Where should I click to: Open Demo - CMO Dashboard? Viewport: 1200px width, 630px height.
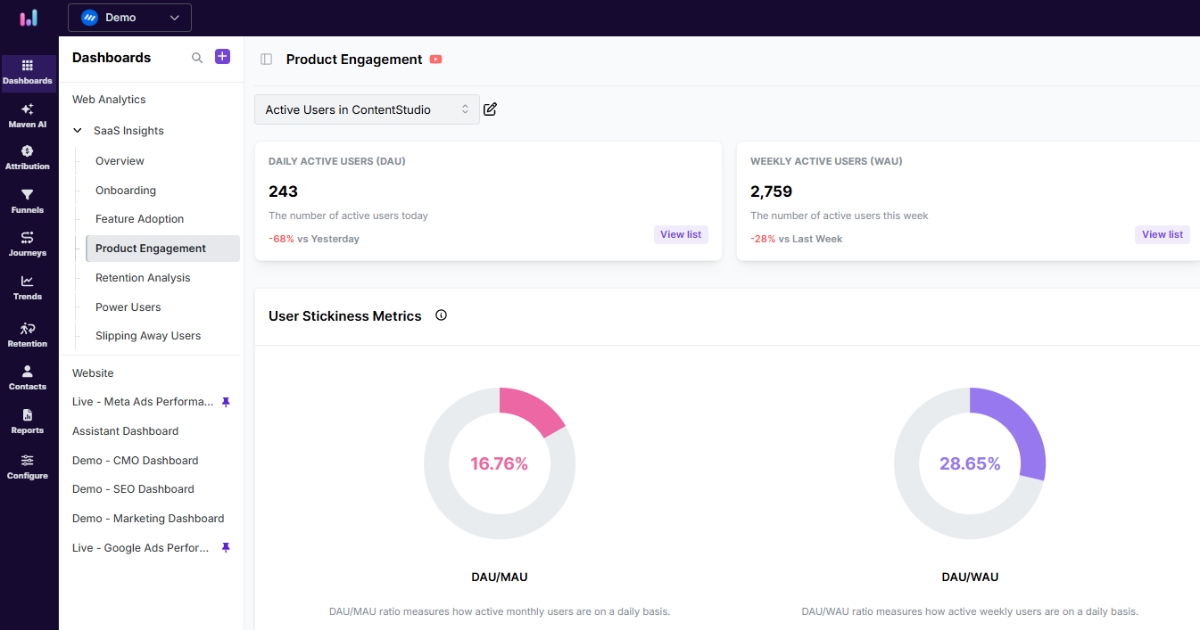(135, 461)
